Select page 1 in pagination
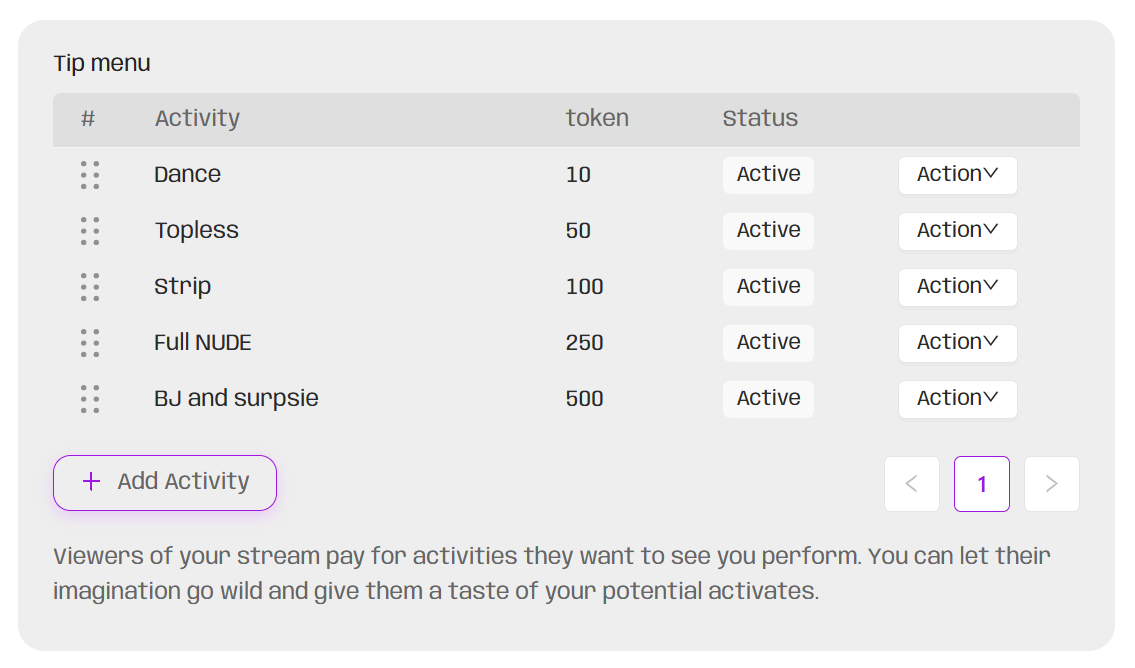Viewport: 1135px width, 668px height. pyautogui.click(x=981, y=484)
